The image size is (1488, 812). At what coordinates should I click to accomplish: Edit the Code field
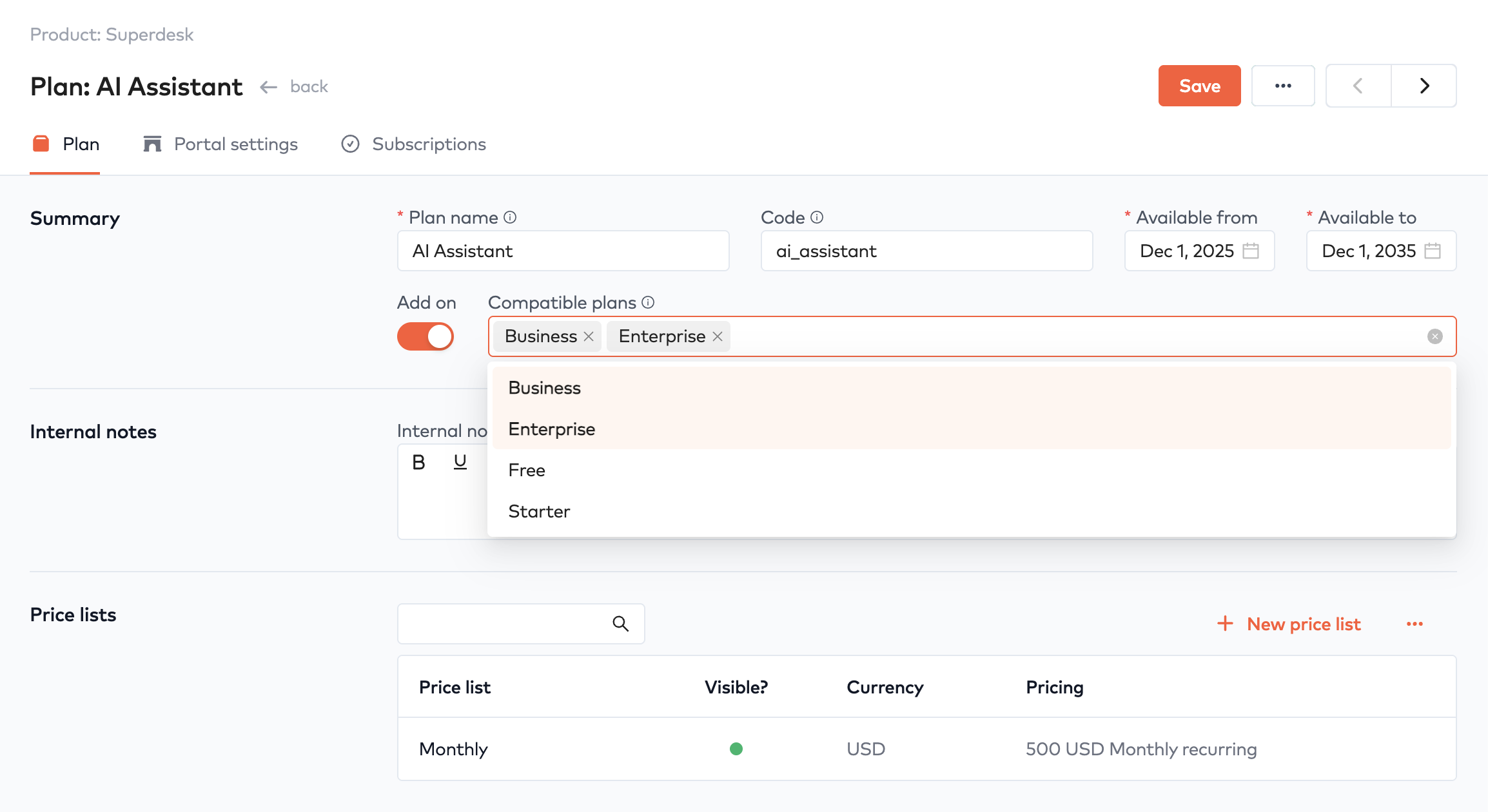coord(926,251)
